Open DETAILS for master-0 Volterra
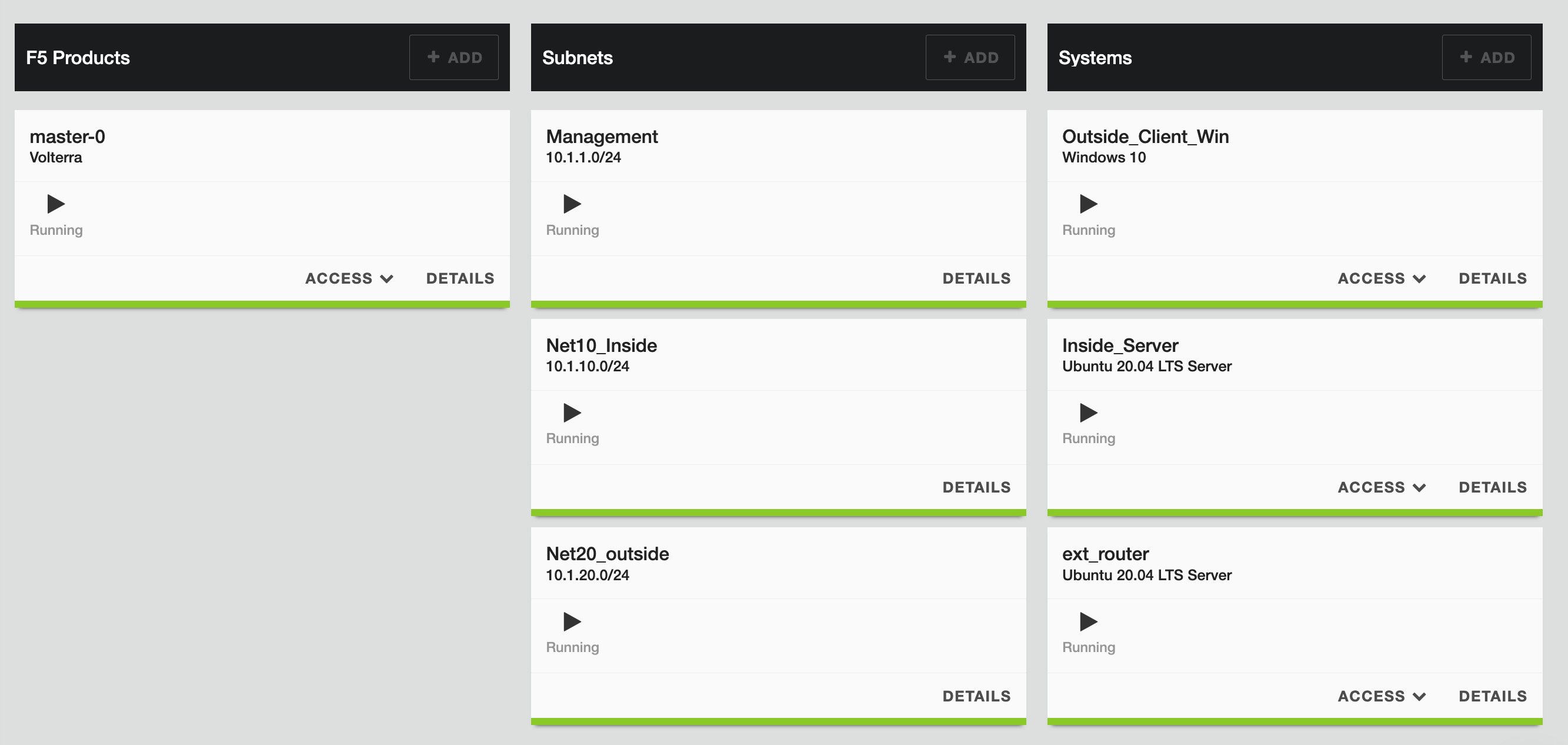Screen dimensions: 1568x745 (459, 278)
